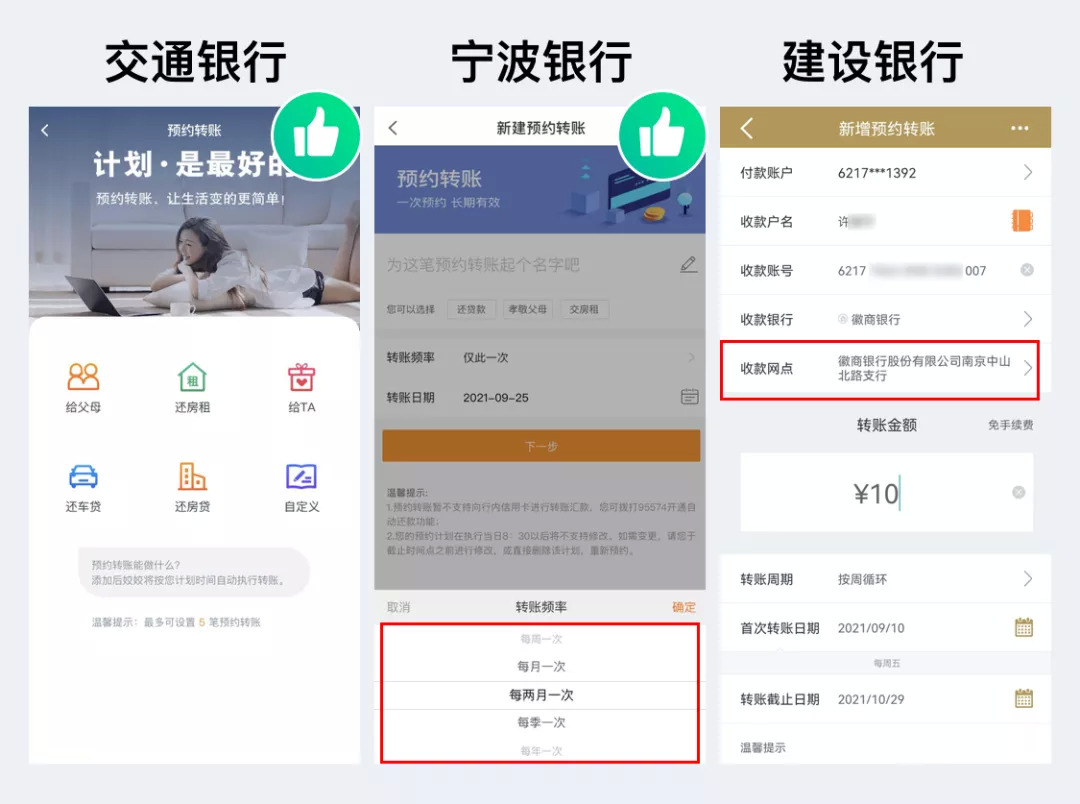Expand the 收款网点 branch chevron
Viewport: 1080px width, 804px height.
tap(1028, 368)
